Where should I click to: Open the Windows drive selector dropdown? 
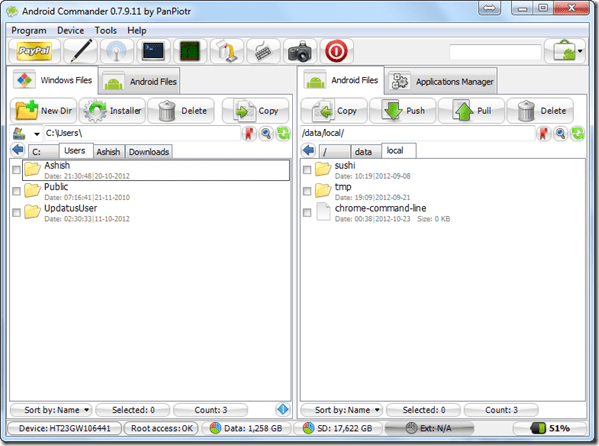37,134
